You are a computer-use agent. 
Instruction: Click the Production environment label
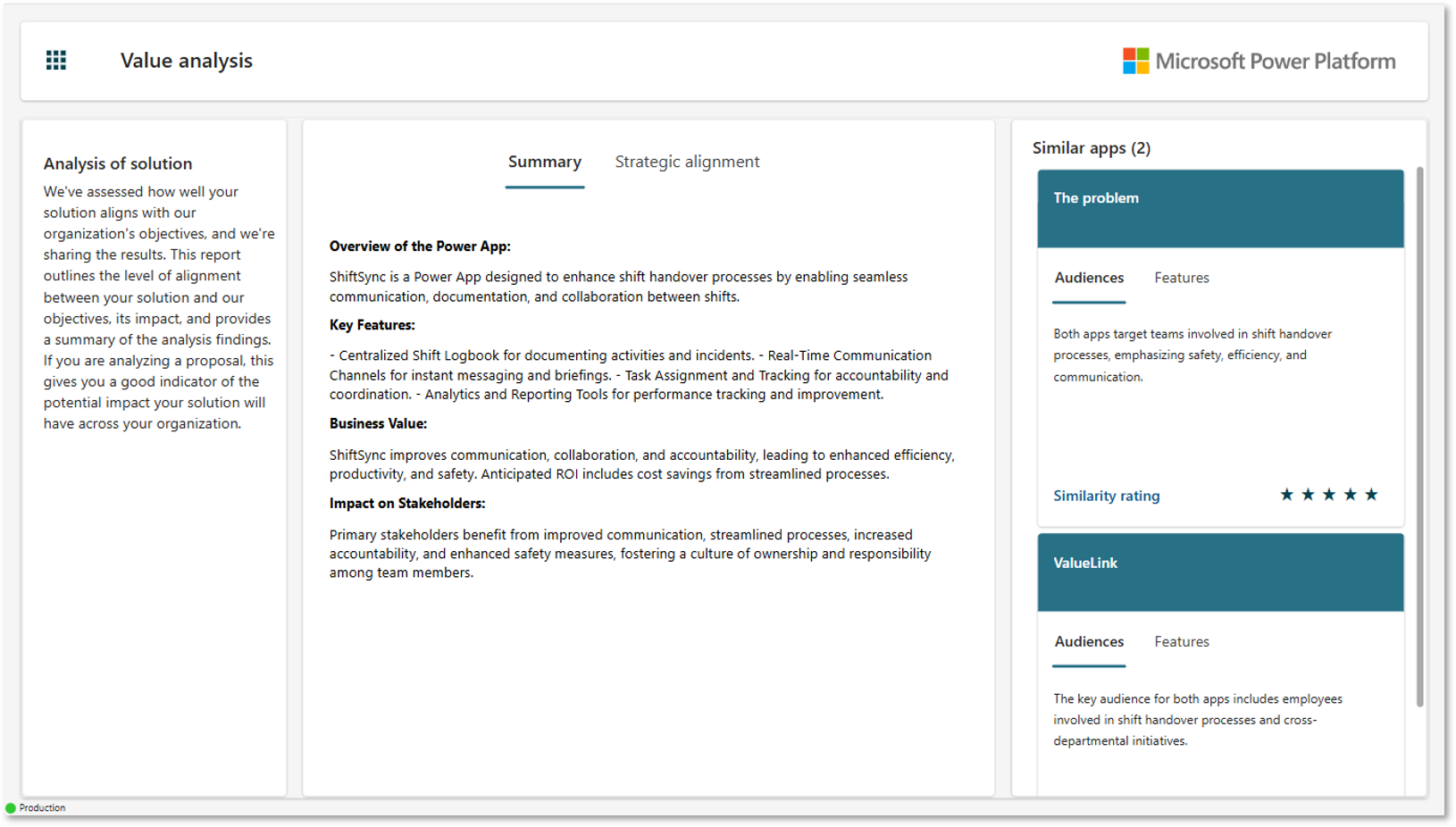click(42, 808)
